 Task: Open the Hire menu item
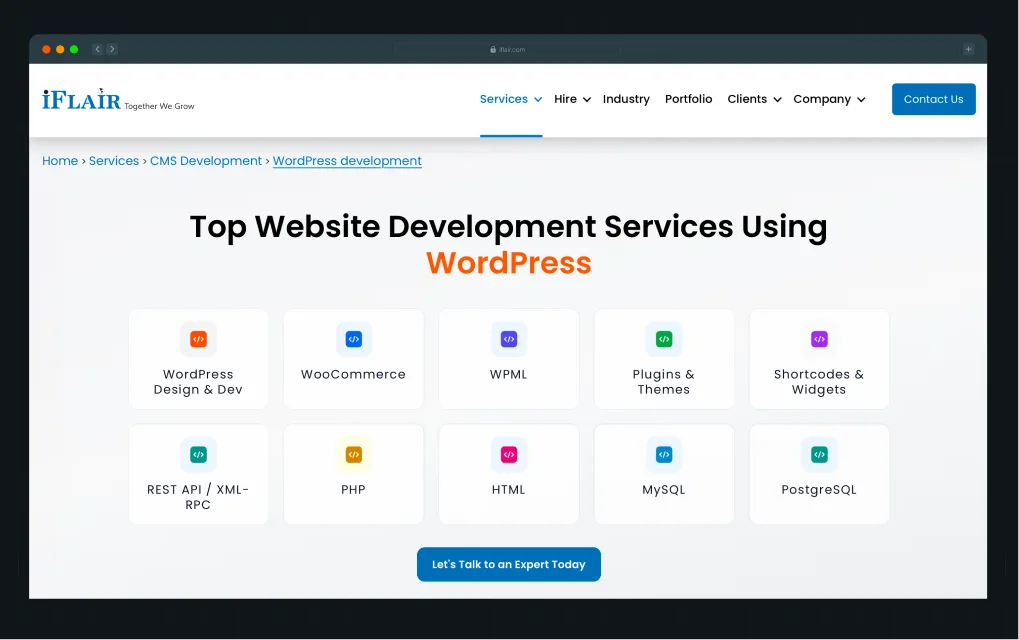[x=565, y=99]
